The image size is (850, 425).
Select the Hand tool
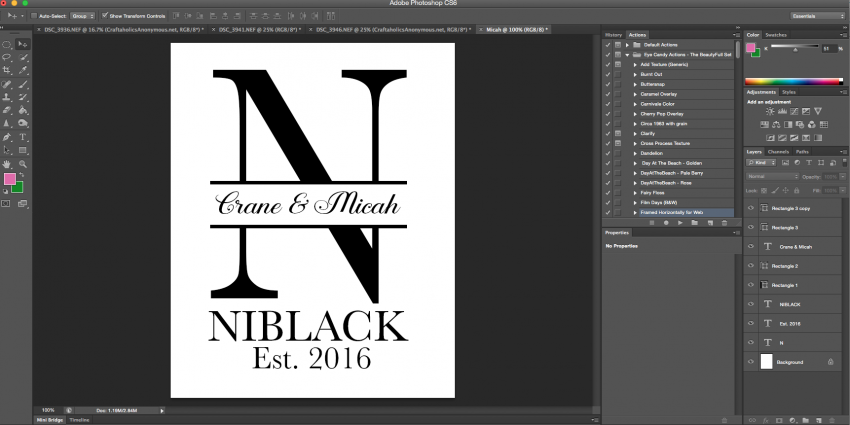(x=7, y=163)
